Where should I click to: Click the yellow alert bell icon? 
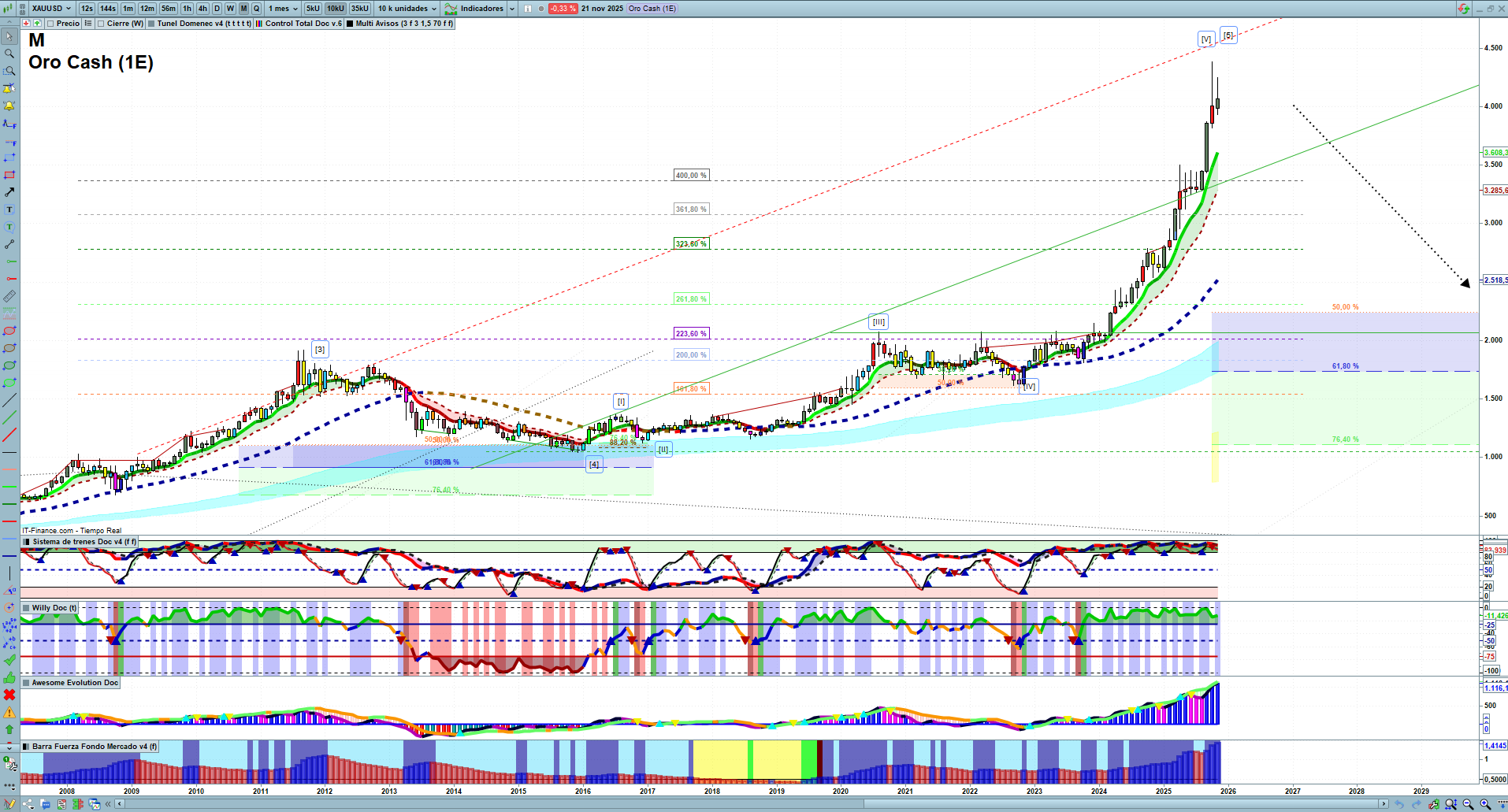click(9, 106)
